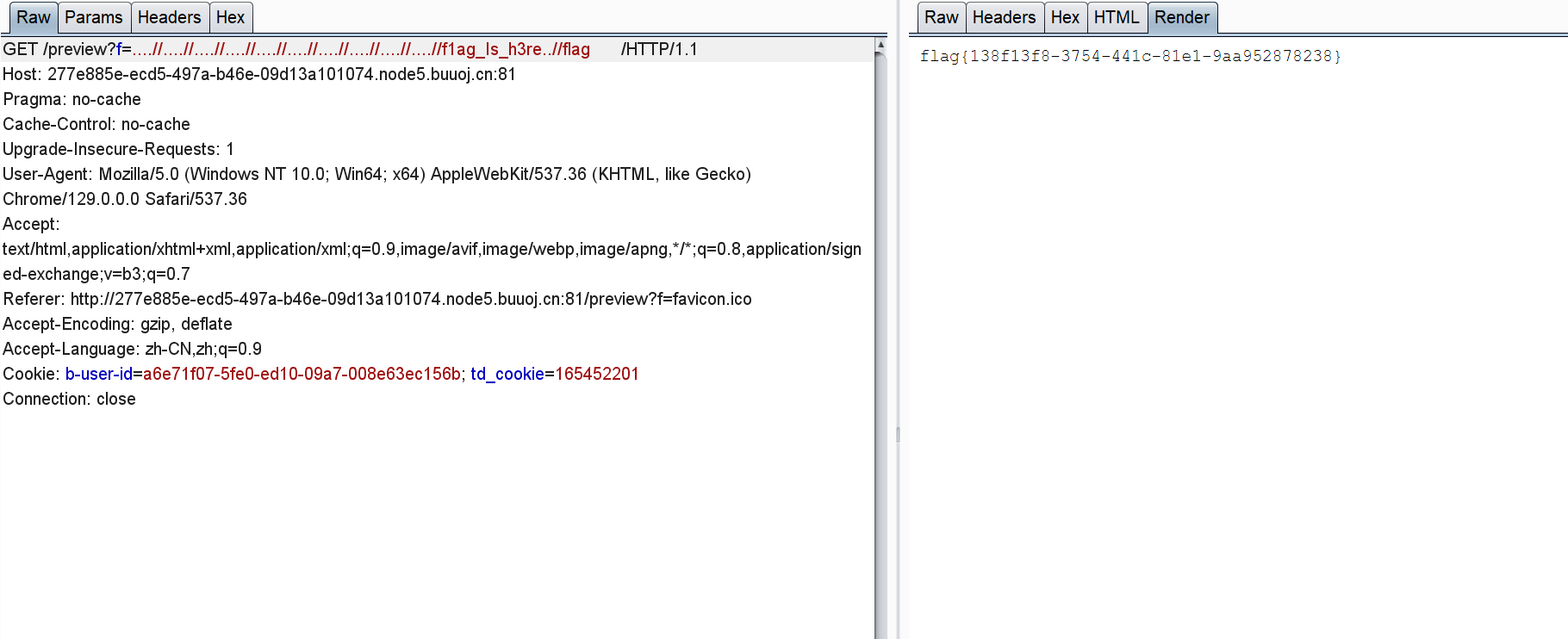The image size is (1568, 639).
Task: Open the request Headers tab
Action: [170, 17]
